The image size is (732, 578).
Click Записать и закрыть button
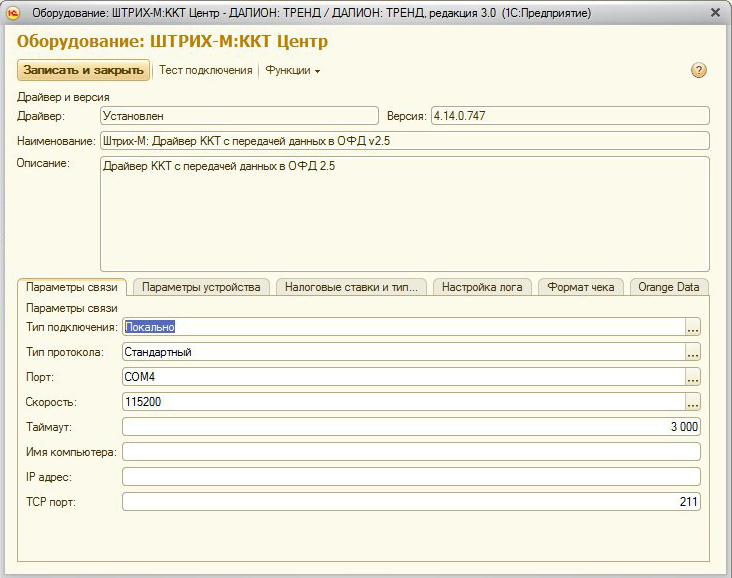pyautogui.click(x=84, y=70)
